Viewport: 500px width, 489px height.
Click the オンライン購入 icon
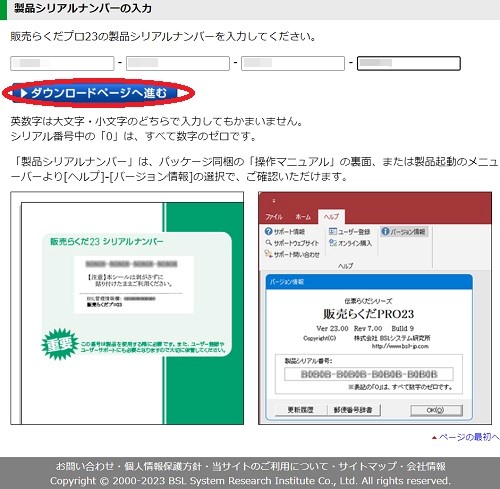333,243
